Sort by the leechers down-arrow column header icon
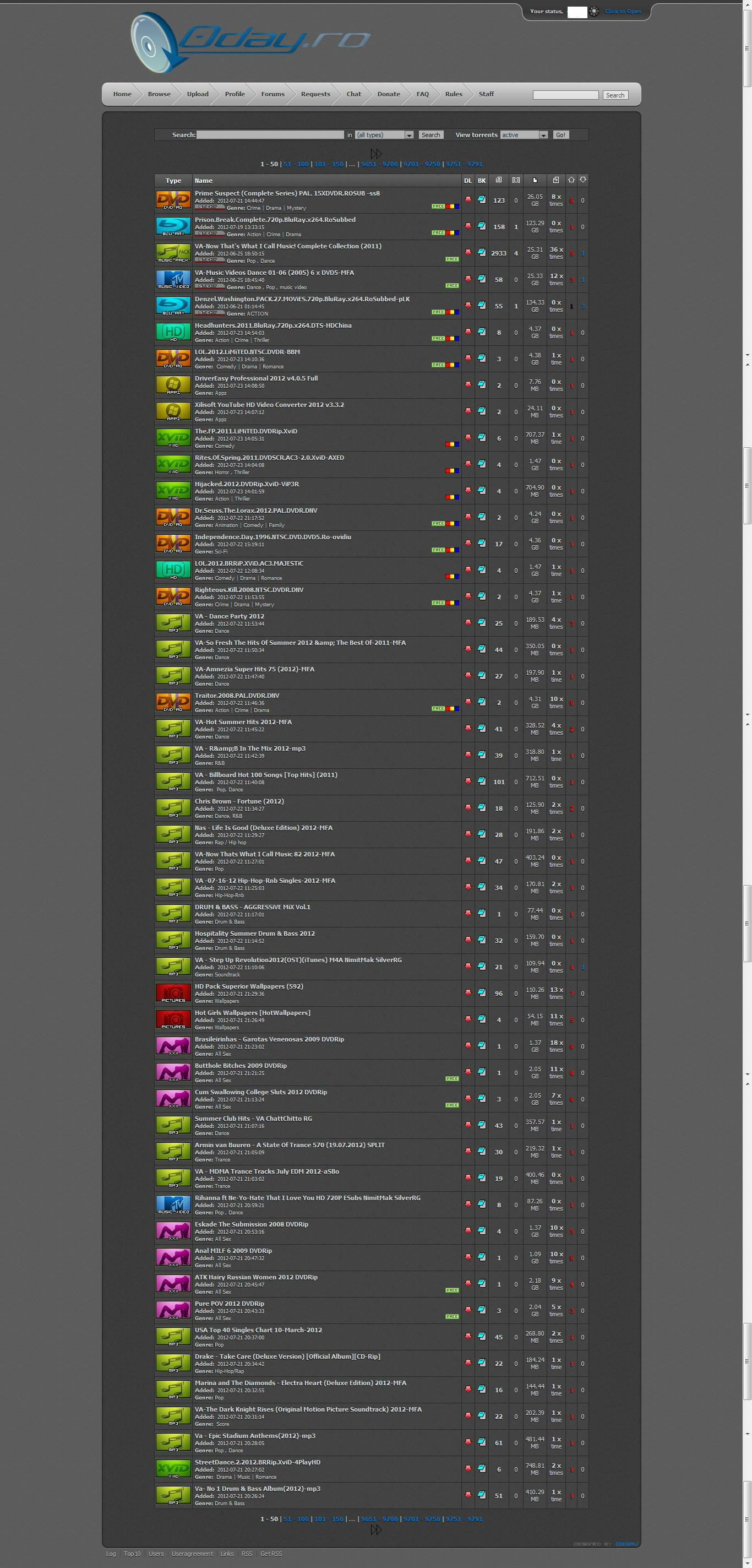This screenshot has width=752, height=1568. coord(583,180)
